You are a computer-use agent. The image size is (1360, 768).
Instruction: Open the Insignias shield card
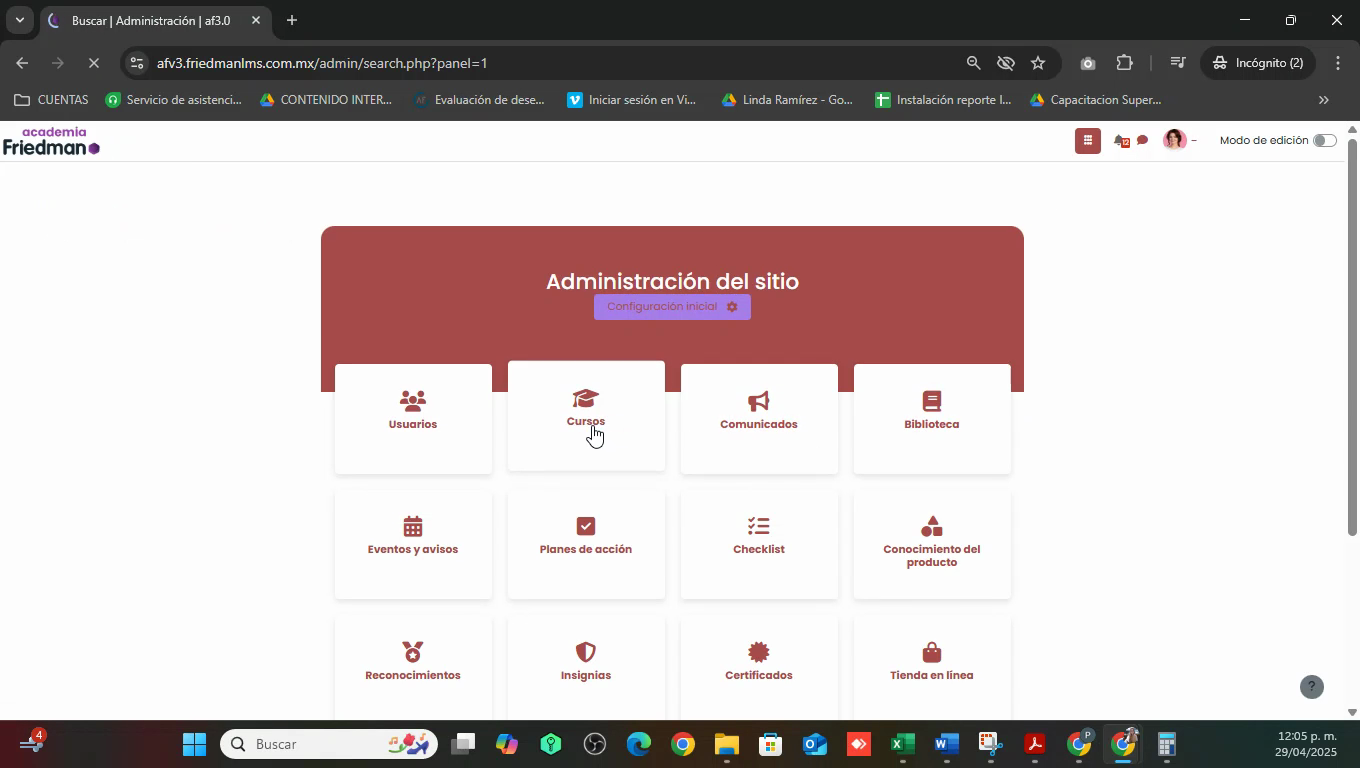586,667
